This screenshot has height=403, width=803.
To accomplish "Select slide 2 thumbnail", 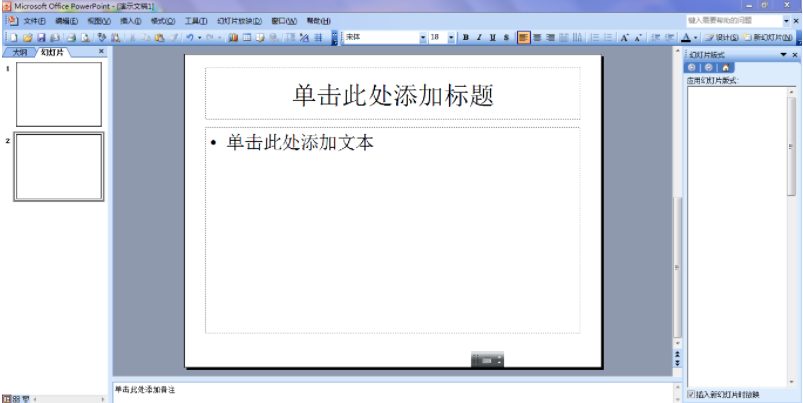I will point(59,166).
